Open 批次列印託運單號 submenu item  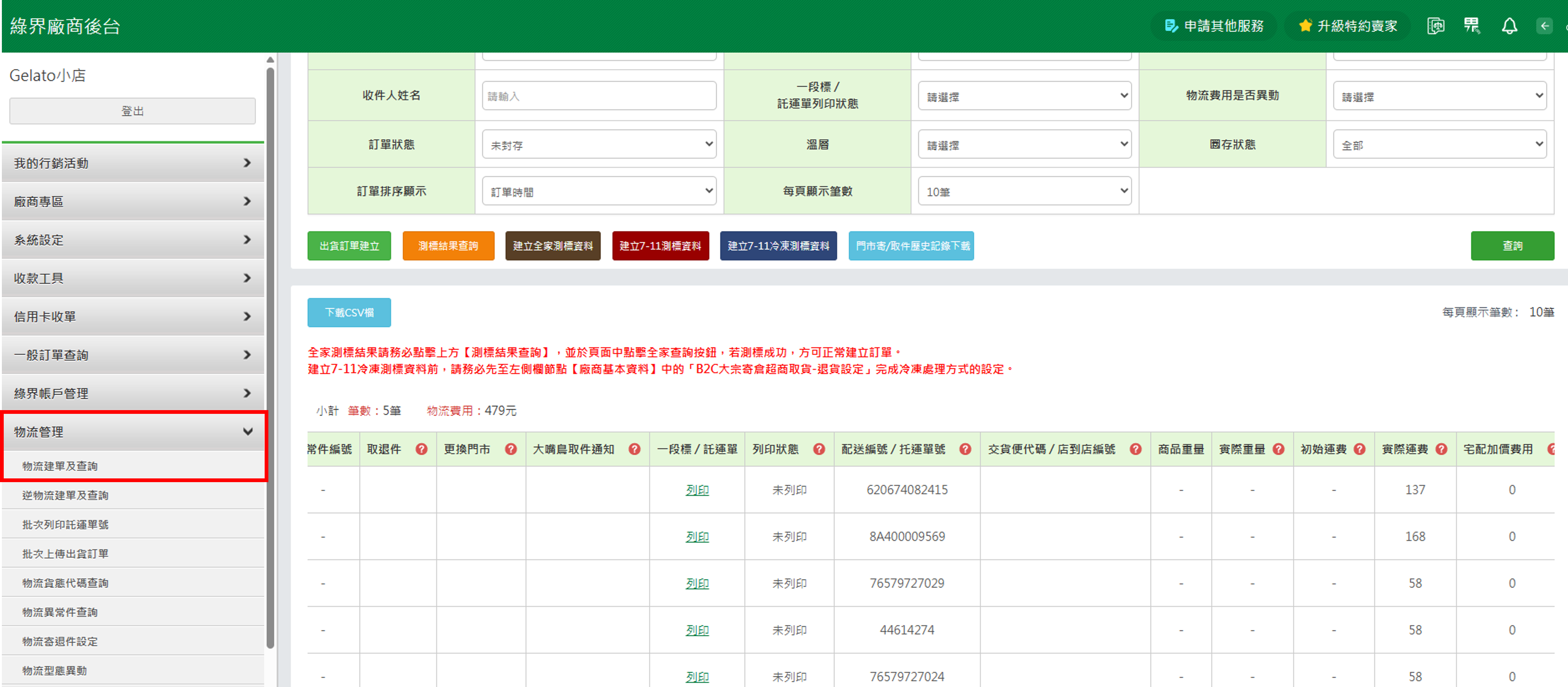(65, 525)
